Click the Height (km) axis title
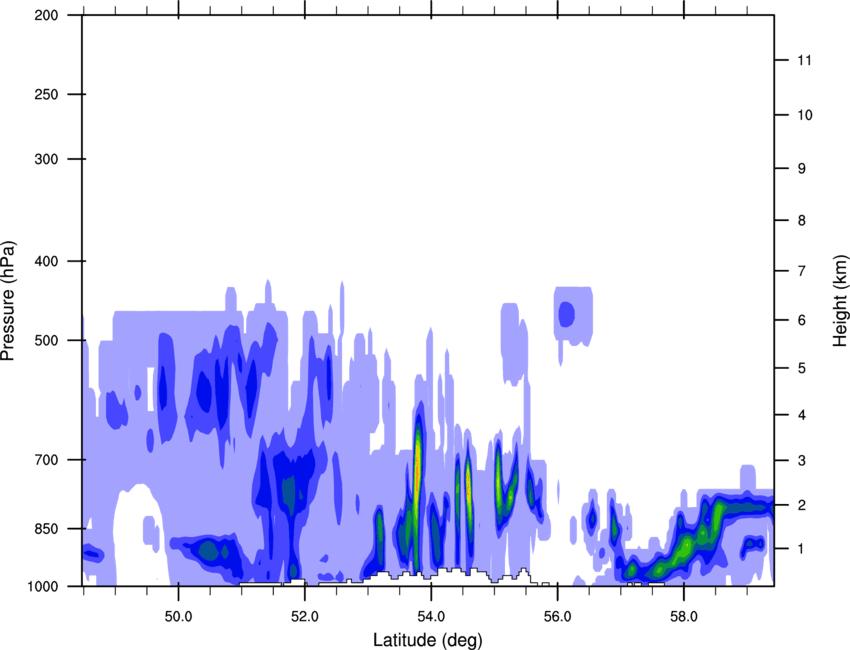The image size is (850, 650). [x=840, y=300]
